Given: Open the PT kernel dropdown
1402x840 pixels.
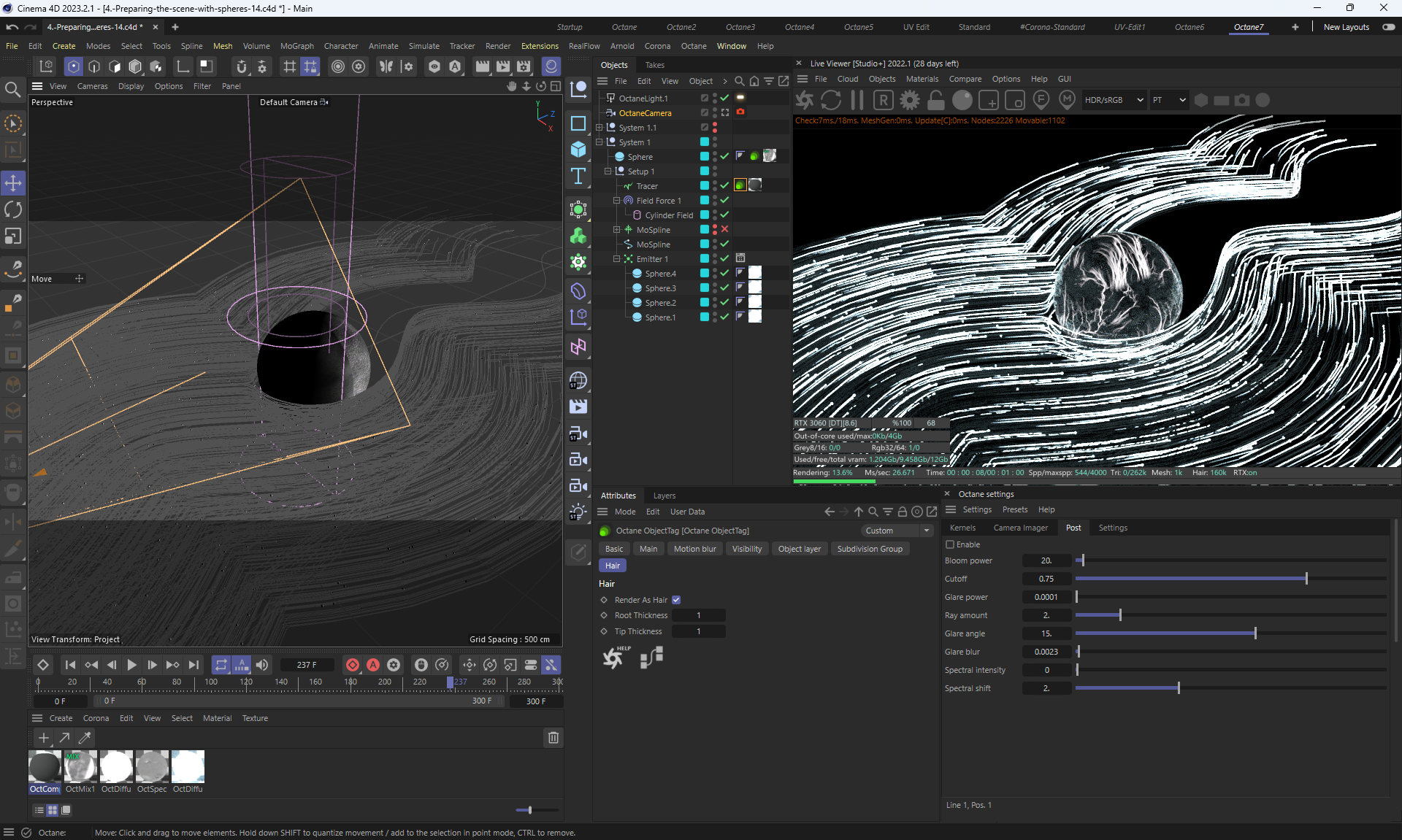Looking at the screenshot, I should click(x=1169, y=100).
